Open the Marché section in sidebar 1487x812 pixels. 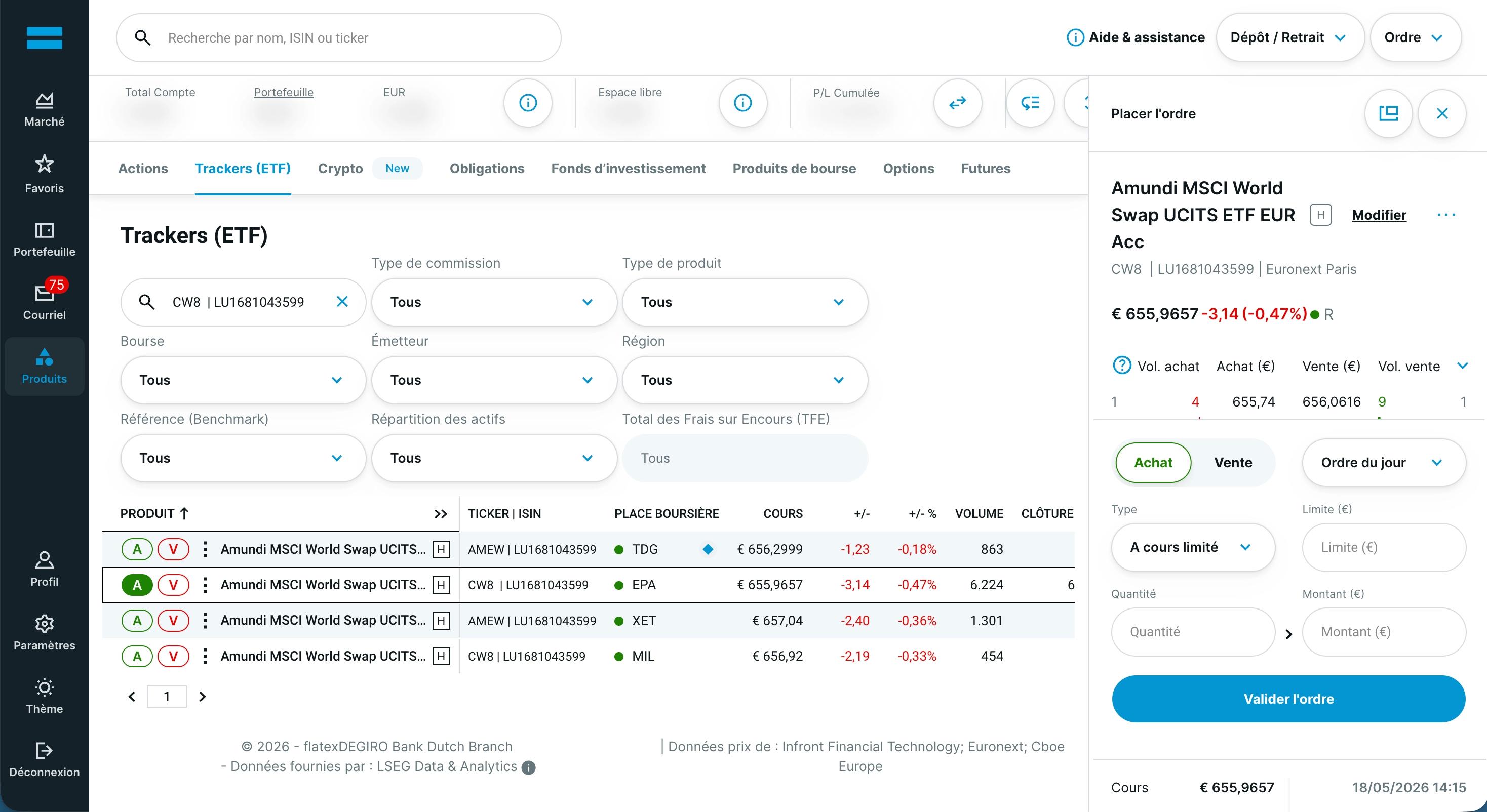pos(45,110)
